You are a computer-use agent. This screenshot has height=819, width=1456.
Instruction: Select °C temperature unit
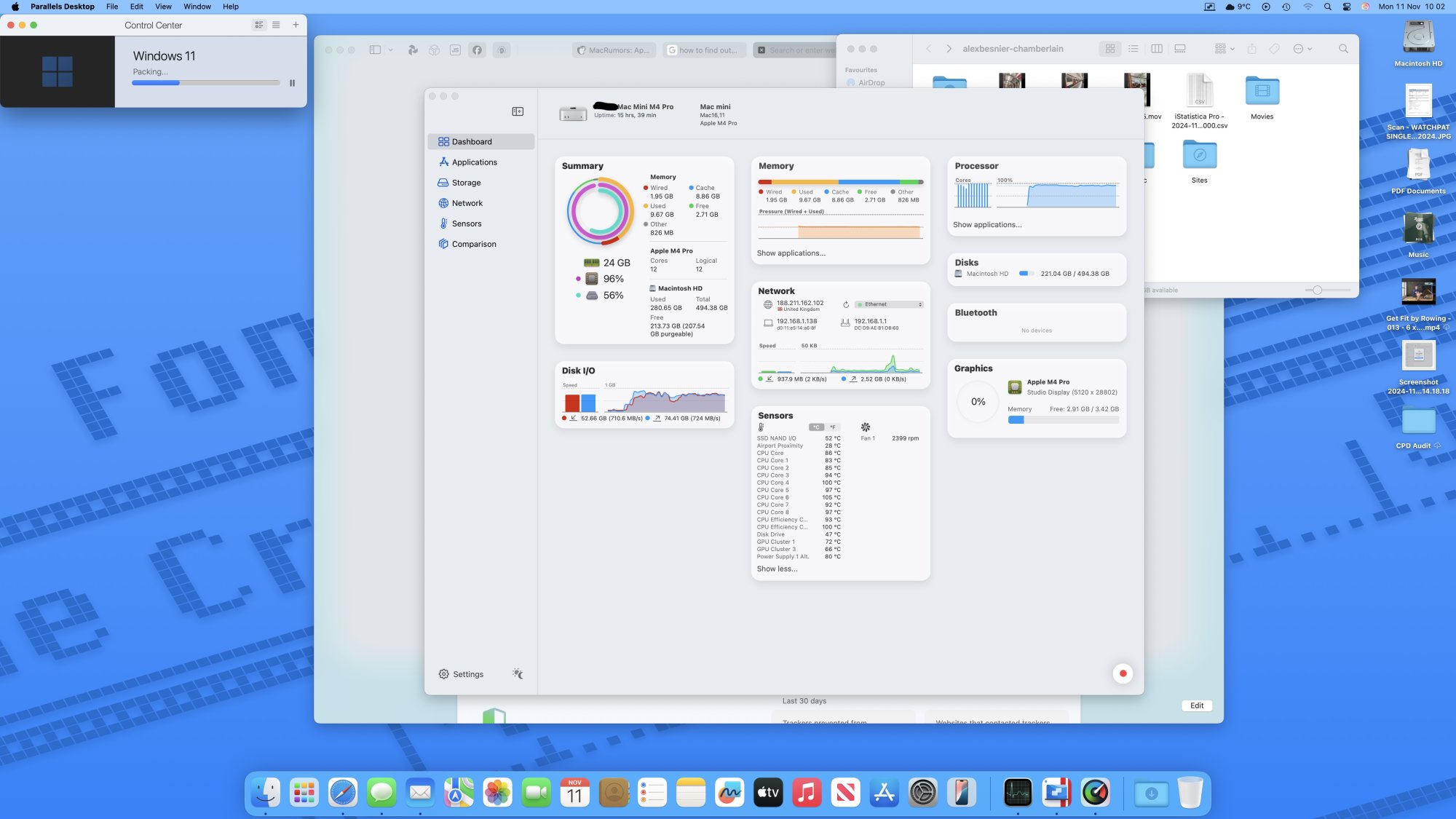817,427
